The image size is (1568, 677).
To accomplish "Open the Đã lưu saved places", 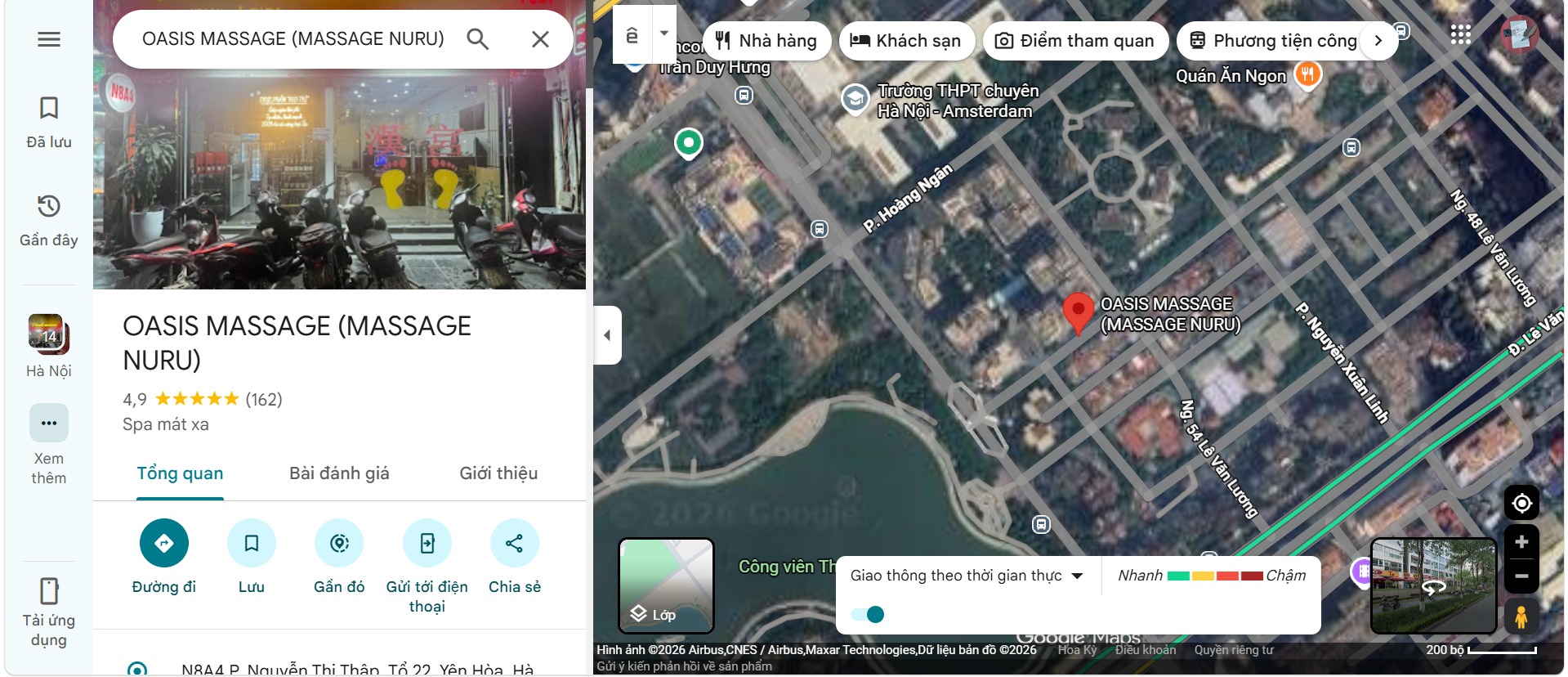I will (x=49, y=123).
